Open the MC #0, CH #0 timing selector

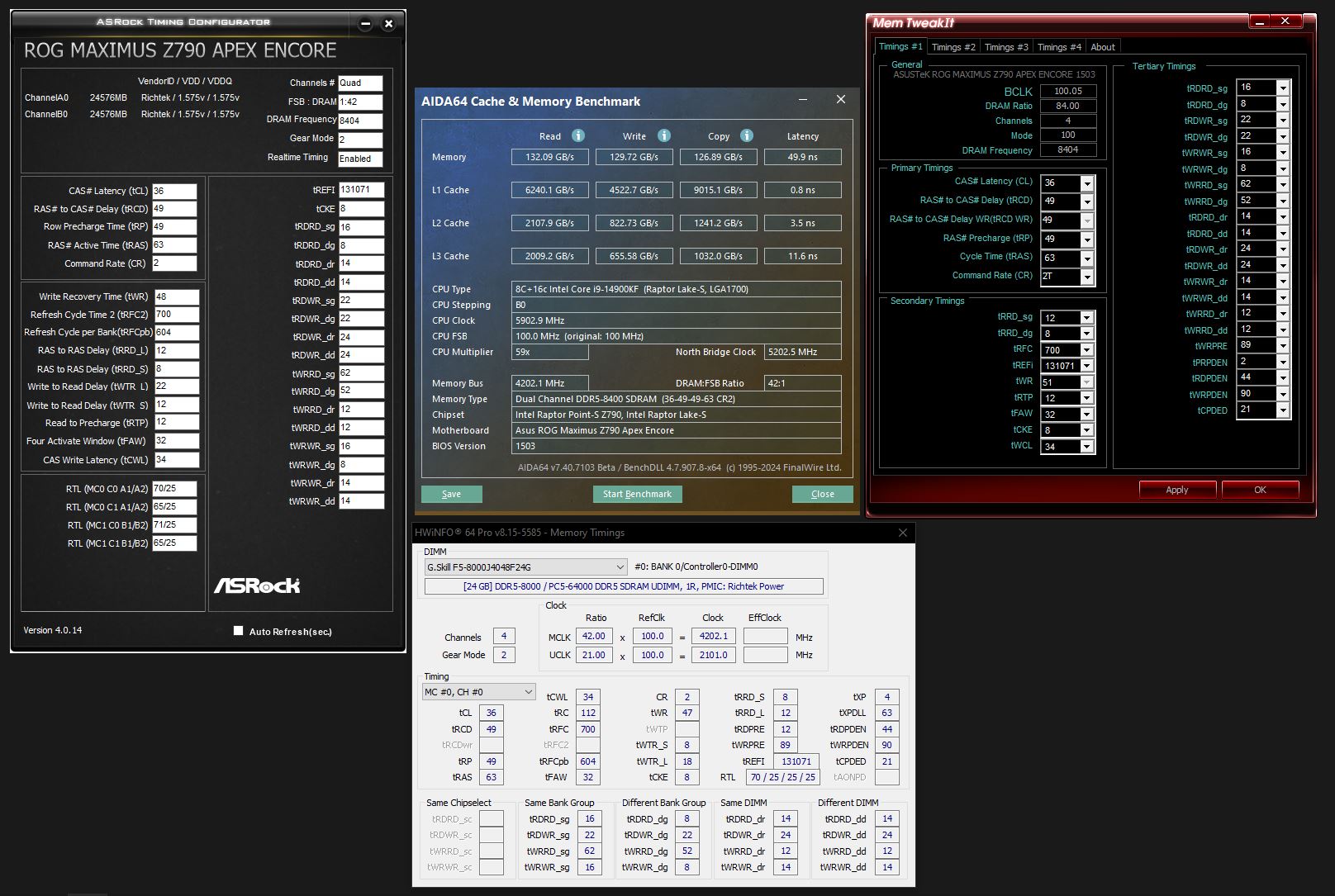[x=478, y=692]
